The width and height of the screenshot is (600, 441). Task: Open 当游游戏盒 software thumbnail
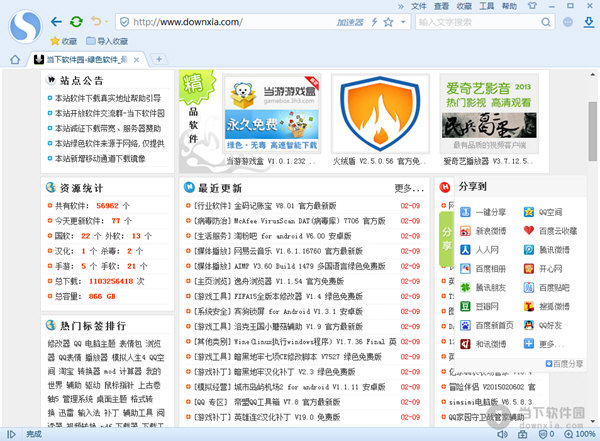[271, 113]
